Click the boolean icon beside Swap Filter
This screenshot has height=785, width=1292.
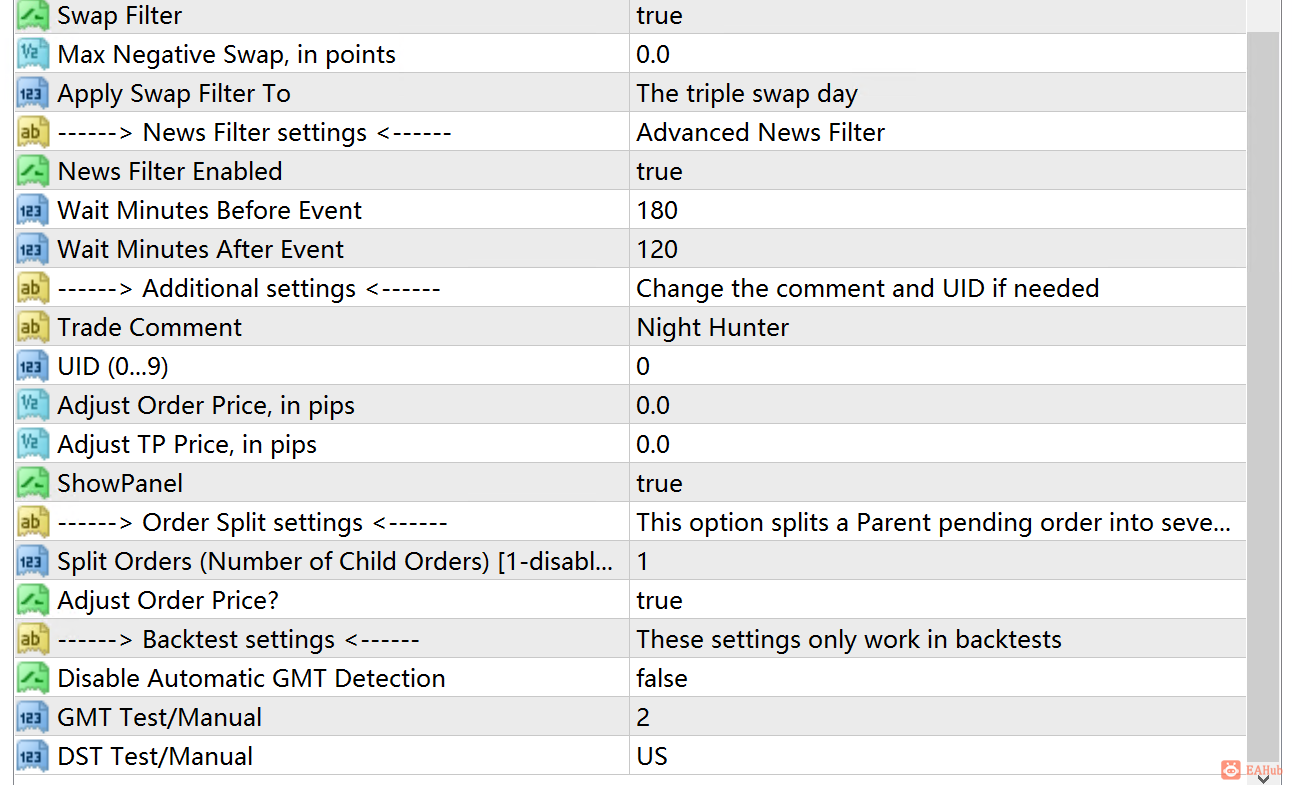(x=33, y=15)
